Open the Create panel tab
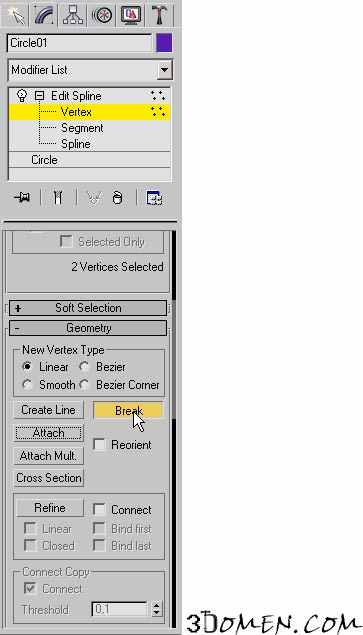The image size is (363, 635). click(x=15, y=15)
